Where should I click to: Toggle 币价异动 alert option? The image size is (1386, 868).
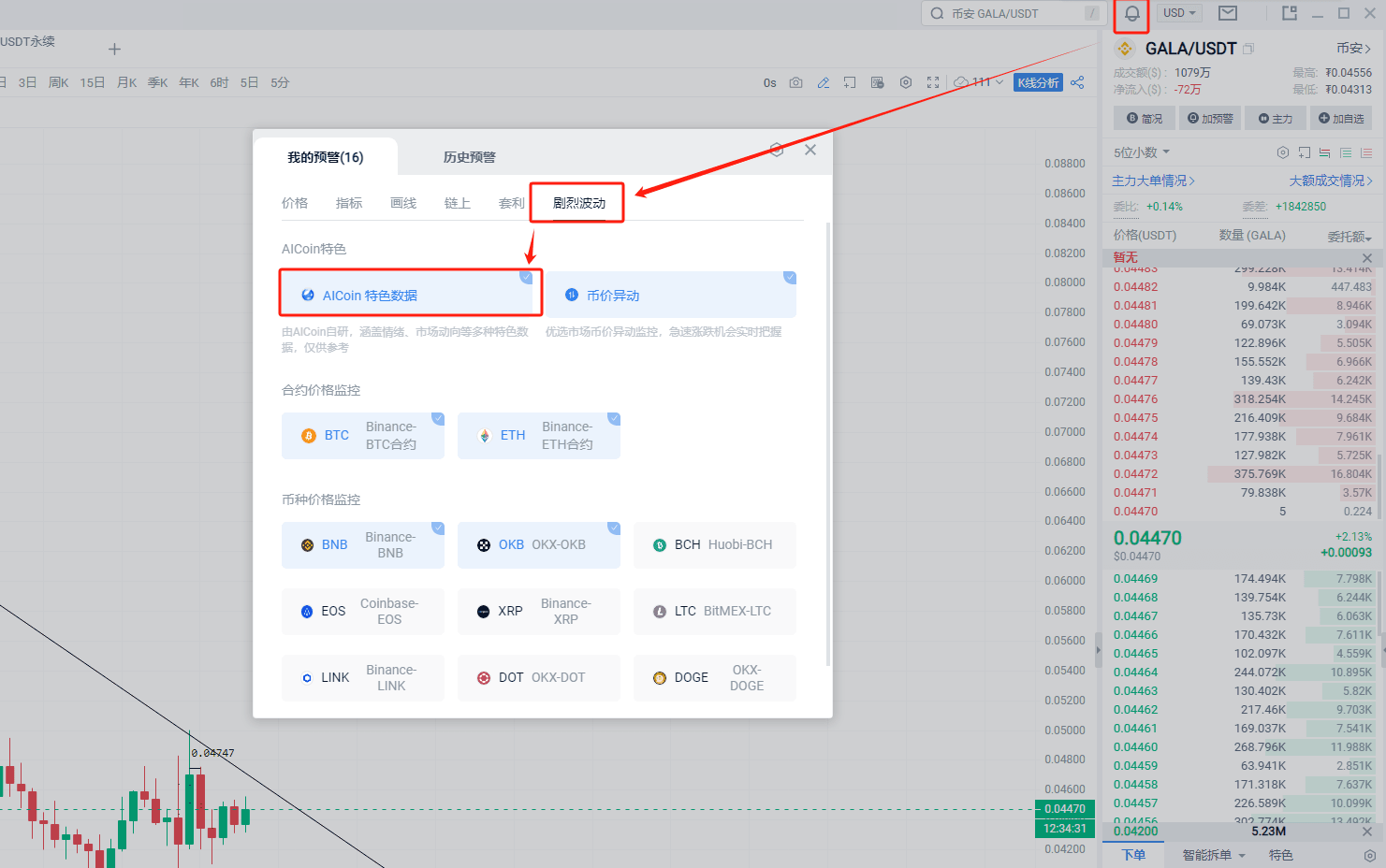(671, 295)
